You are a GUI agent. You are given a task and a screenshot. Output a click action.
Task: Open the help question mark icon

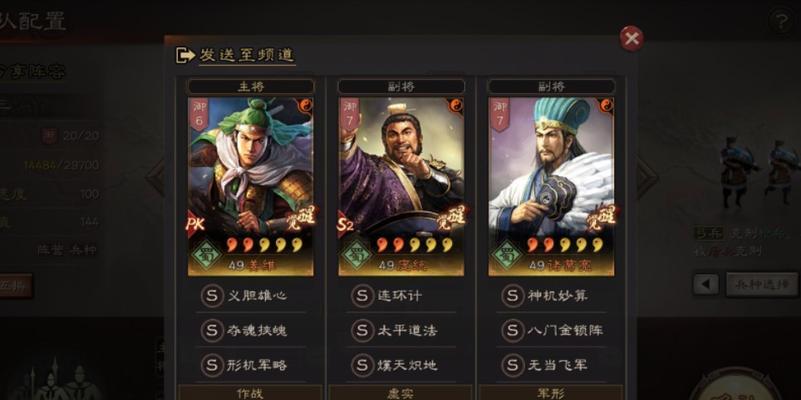pyautogui.click(x=782, y=23)
